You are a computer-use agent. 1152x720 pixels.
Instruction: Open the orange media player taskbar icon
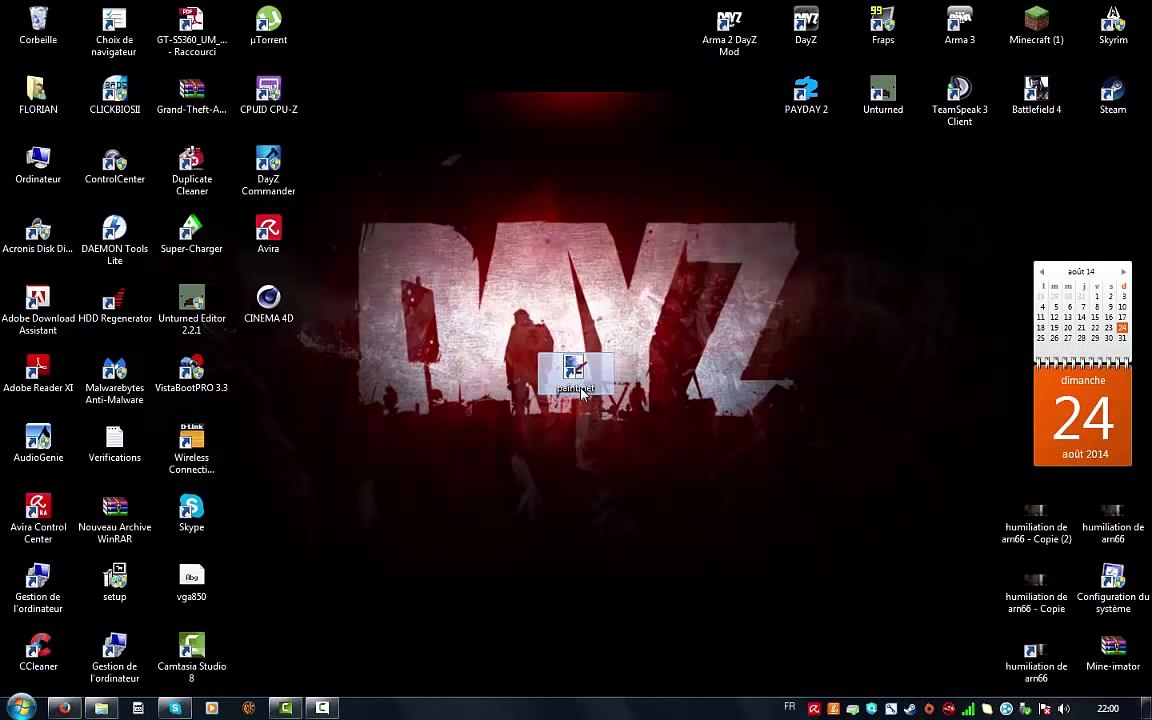(212, 708)
